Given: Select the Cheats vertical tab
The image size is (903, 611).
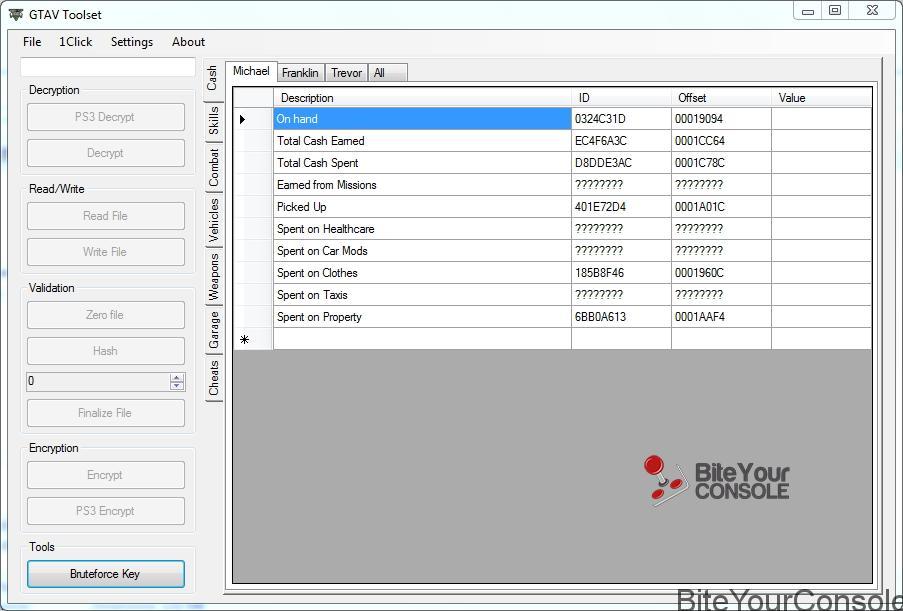Looking at the screenshot, I should 213,378.
